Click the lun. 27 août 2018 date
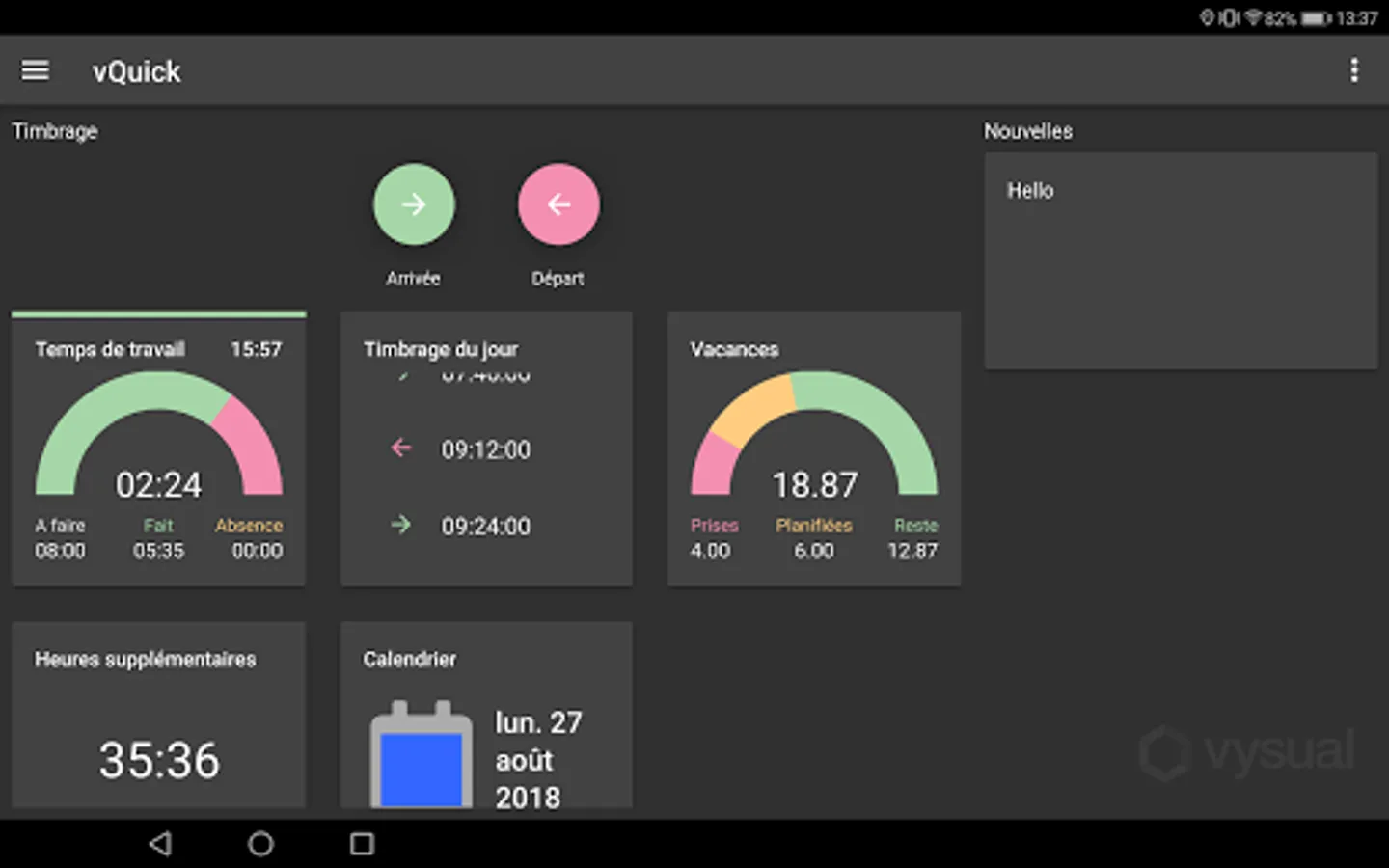This screenshot has height=868, width=1389. [x=538, y=761]
